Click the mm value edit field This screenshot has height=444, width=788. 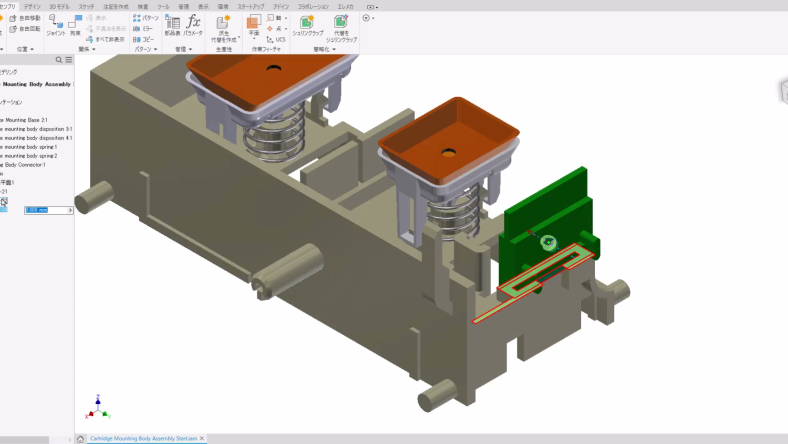pos(47,210)
